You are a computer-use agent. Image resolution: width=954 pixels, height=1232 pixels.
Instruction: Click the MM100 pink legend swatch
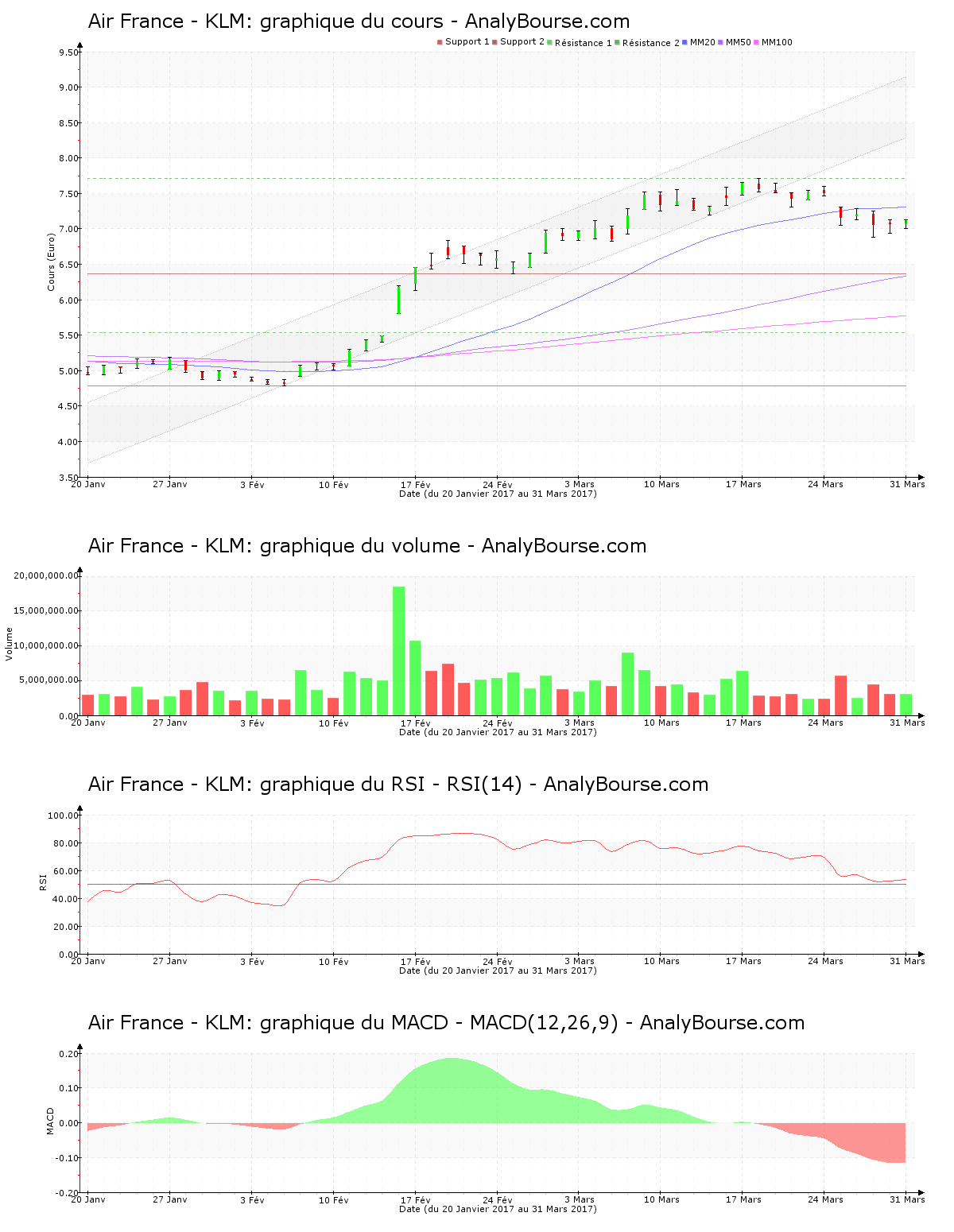(x=756, y=42)
